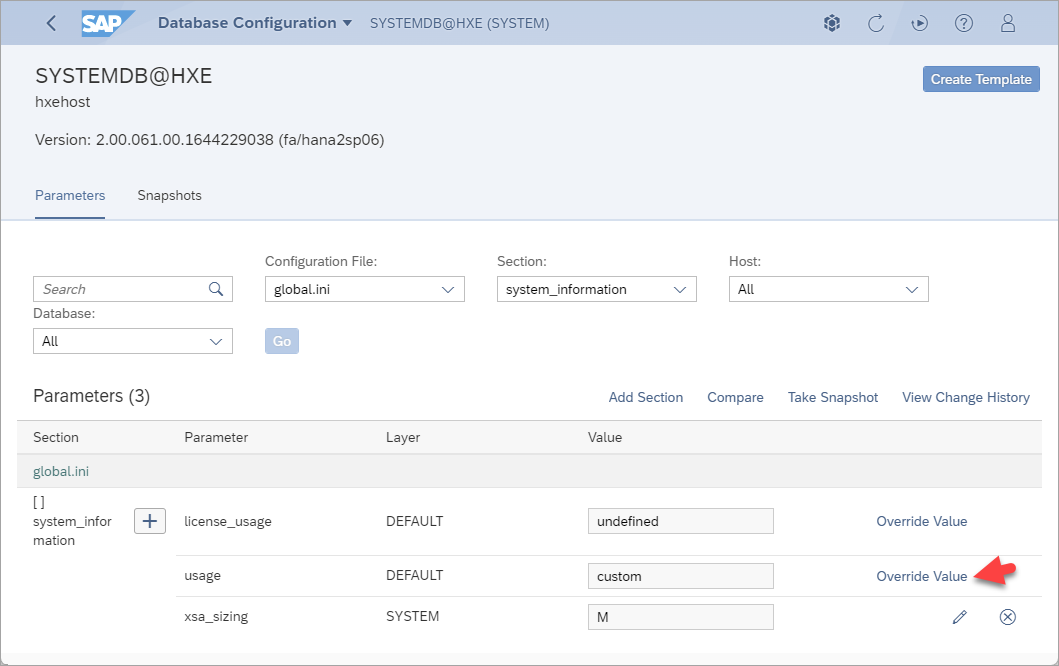The image size is (1059, 666).
Task: Click the usage value field showing custom
Action: [x=681, y=576]
